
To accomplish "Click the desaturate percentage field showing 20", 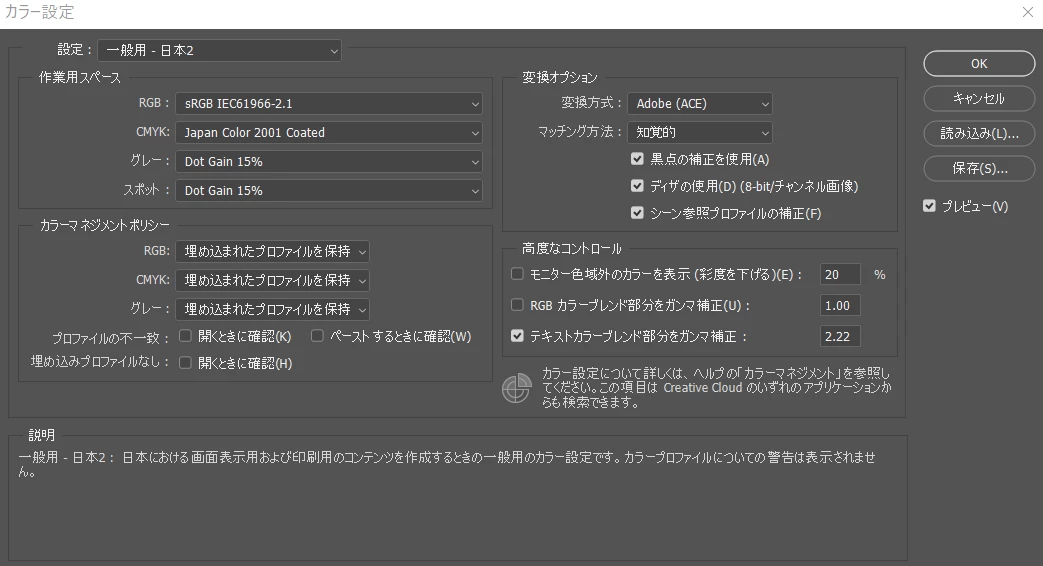I will click(840, 274).
